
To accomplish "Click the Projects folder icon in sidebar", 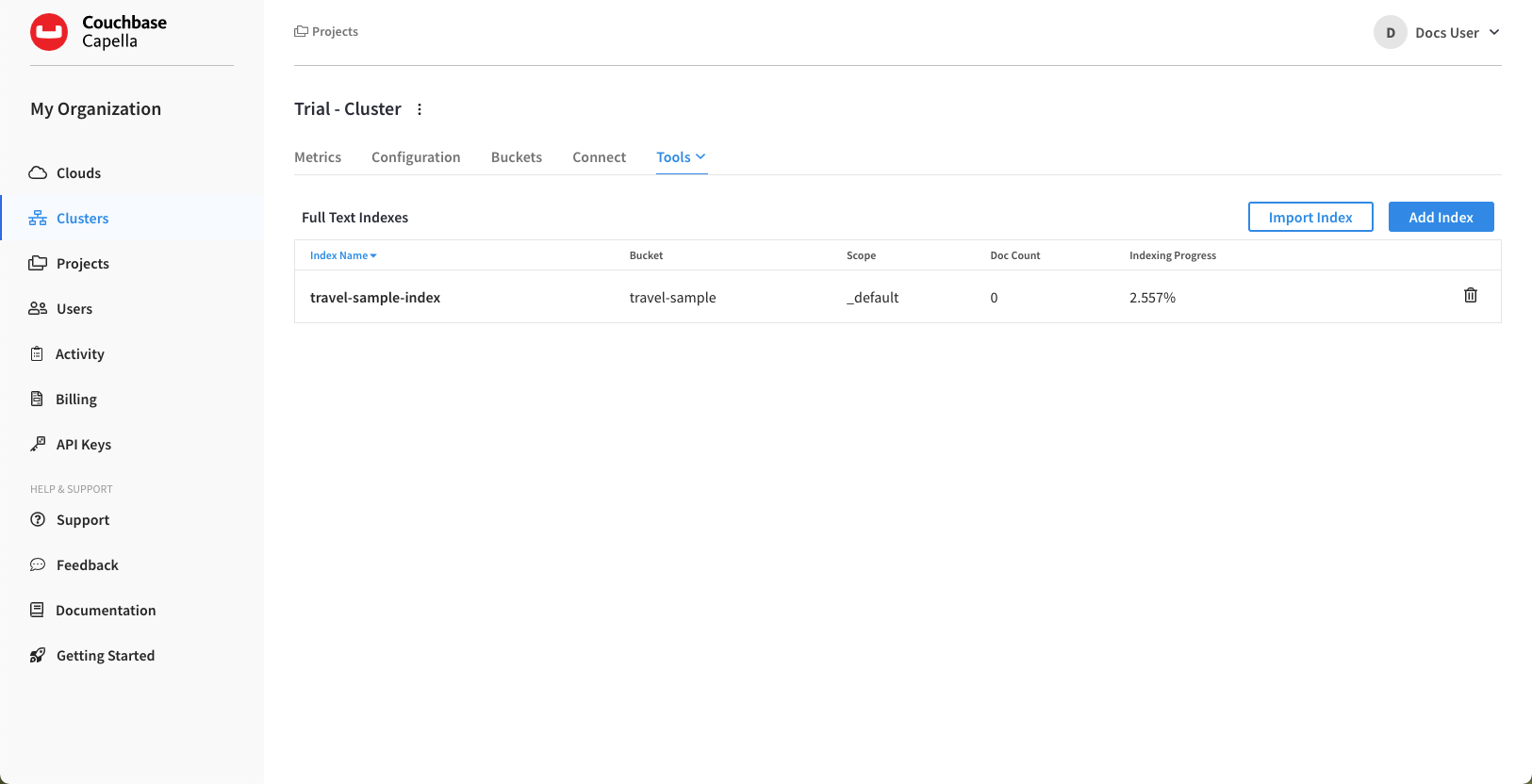I will (x=38, y=263).
